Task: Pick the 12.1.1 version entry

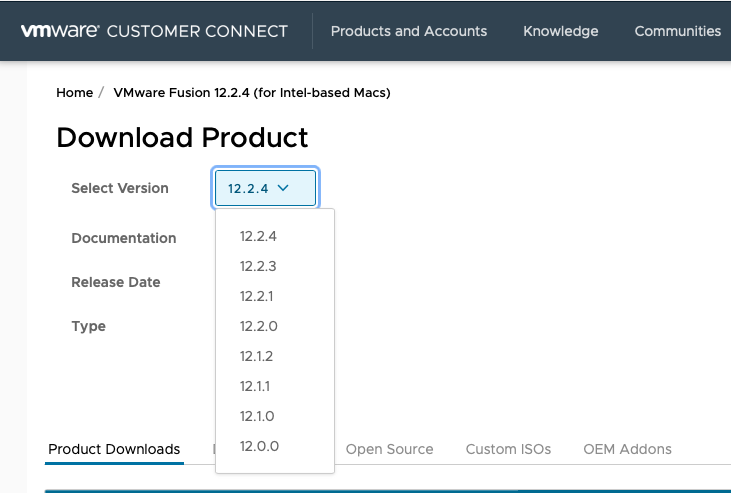Action: [x=255, y=387]
